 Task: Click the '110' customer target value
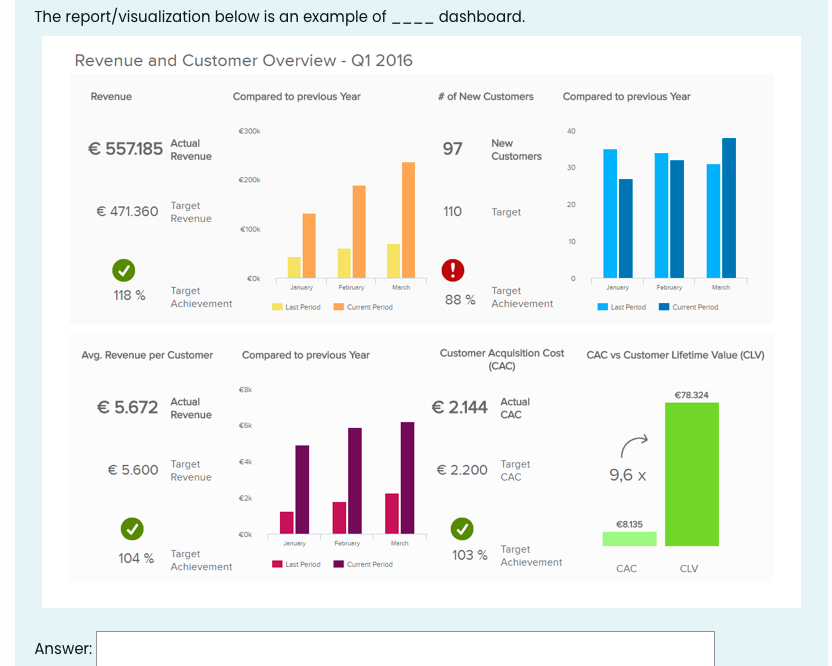453,211
